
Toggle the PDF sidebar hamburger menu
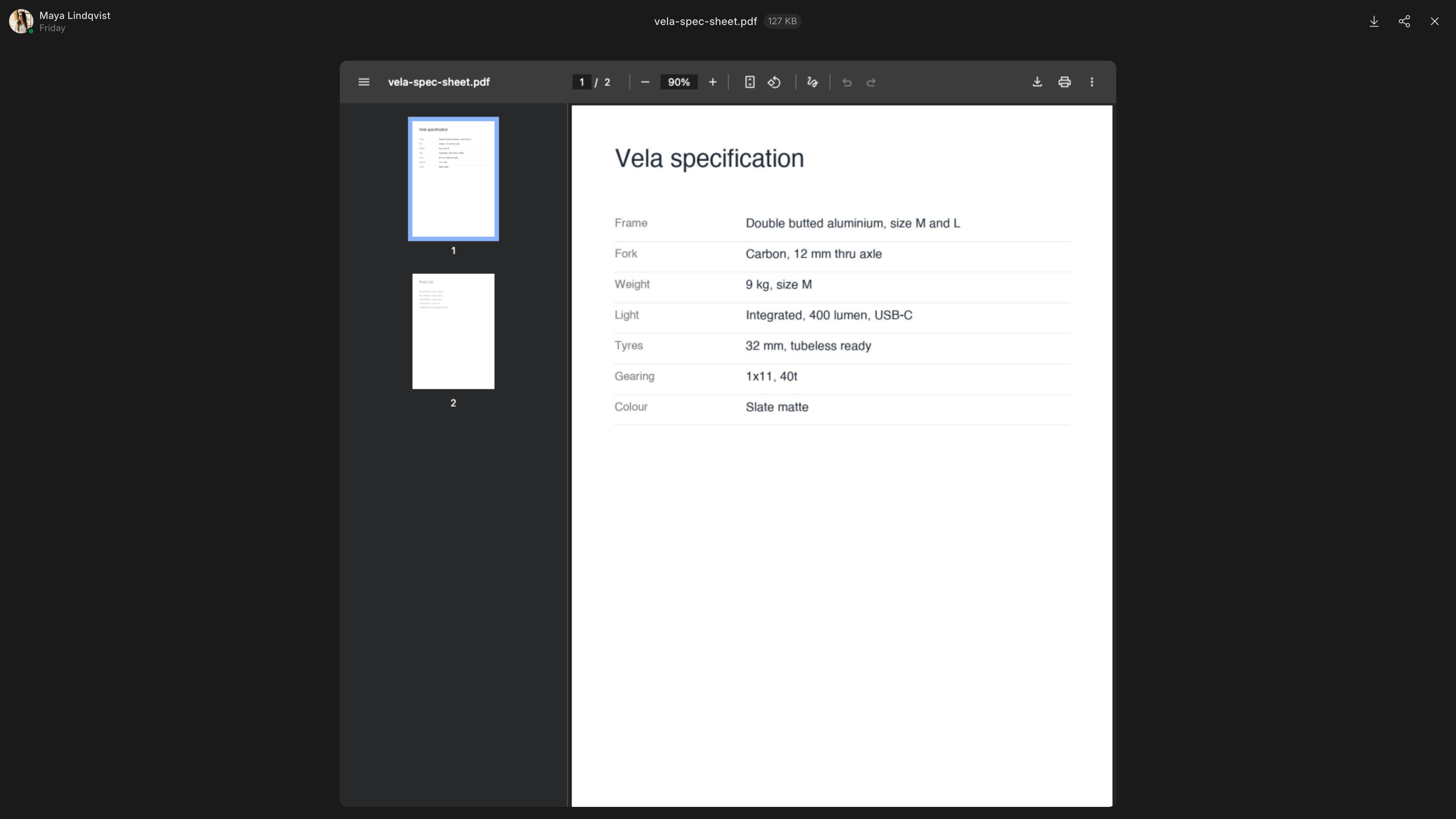364,82
